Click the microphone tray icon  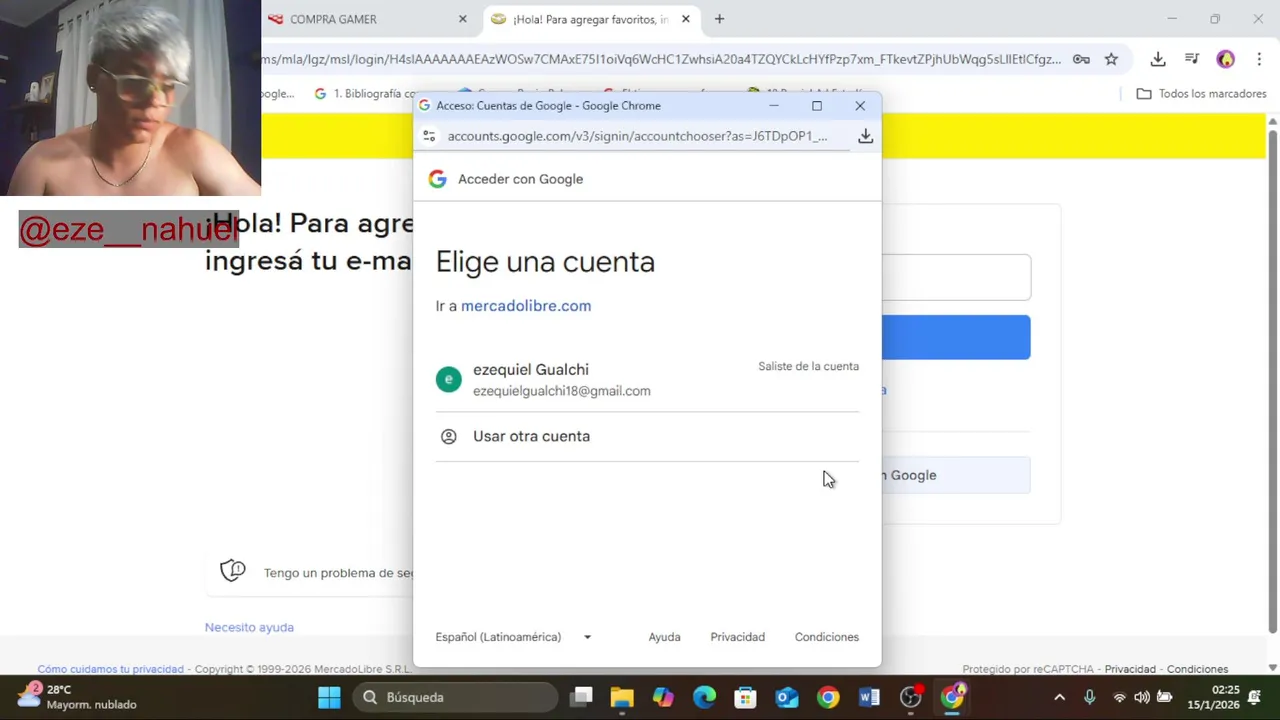(1090, 697)
